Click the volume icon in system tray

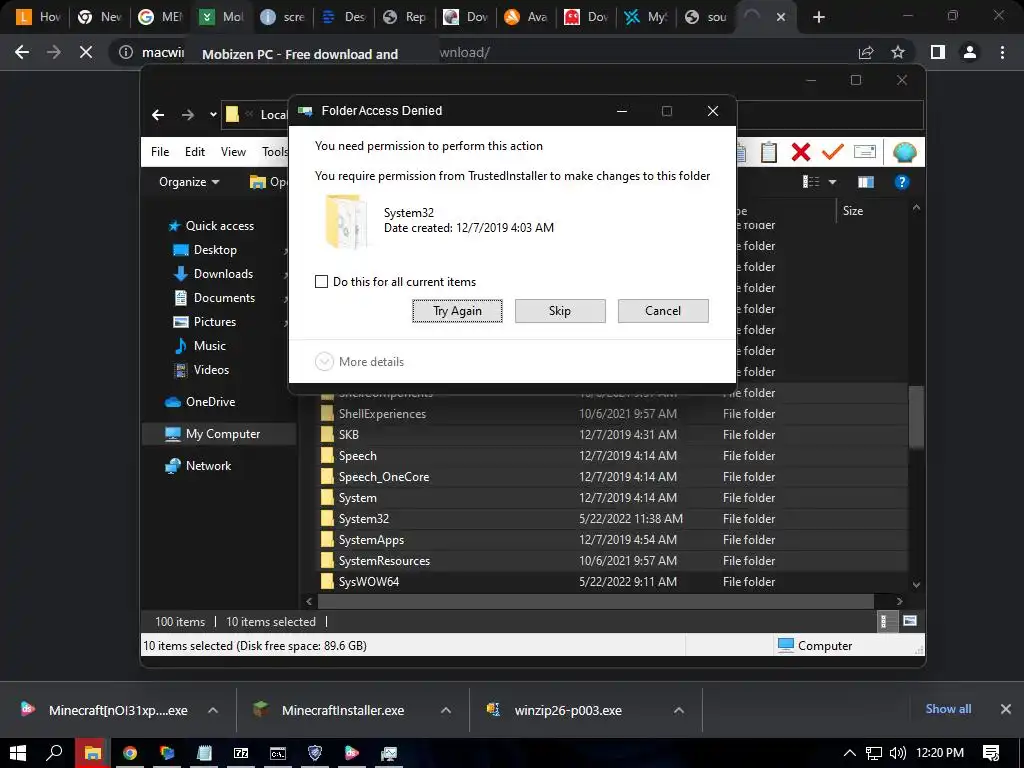897,753
